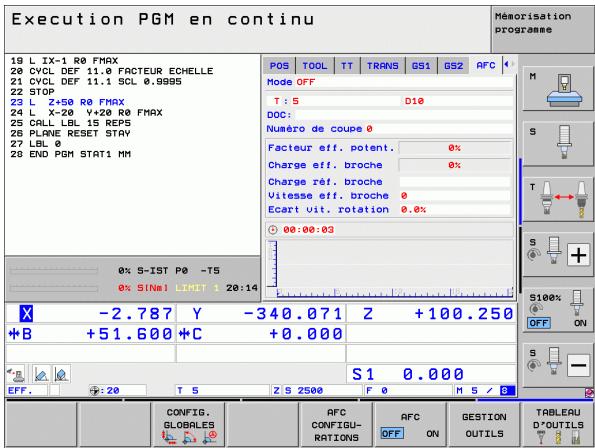
Task: Decrease spindle speed with minus softkey
Action: point(557,365)
